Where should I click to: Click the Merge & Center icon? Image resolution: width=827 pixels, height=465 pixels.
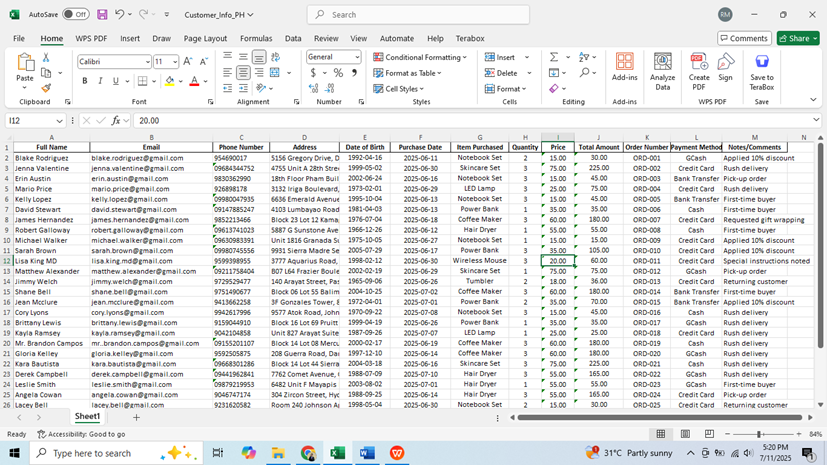275,73
